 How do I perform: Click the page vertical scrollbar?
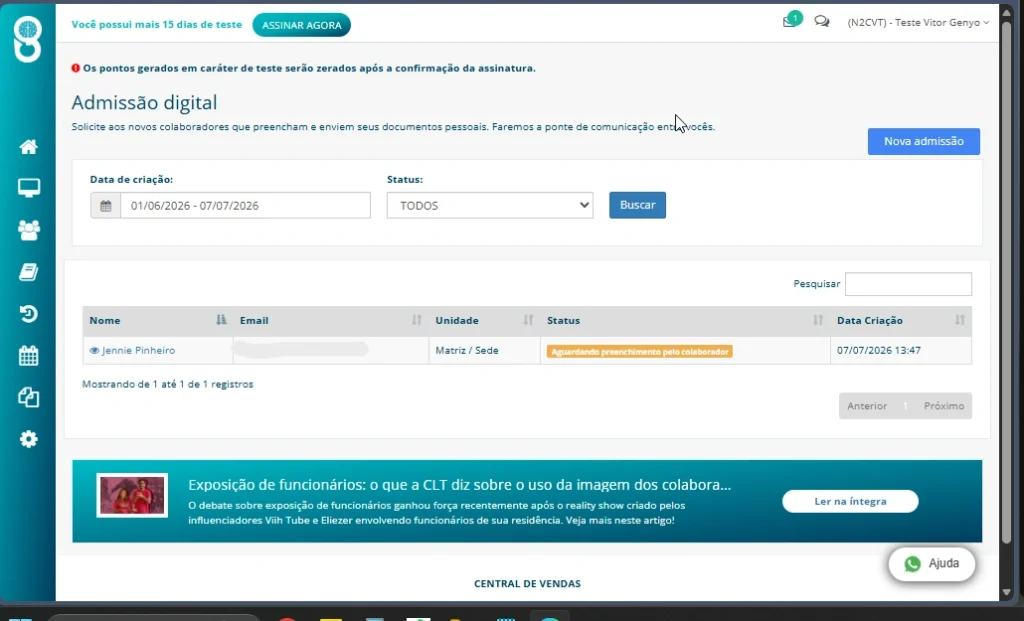1006,281
